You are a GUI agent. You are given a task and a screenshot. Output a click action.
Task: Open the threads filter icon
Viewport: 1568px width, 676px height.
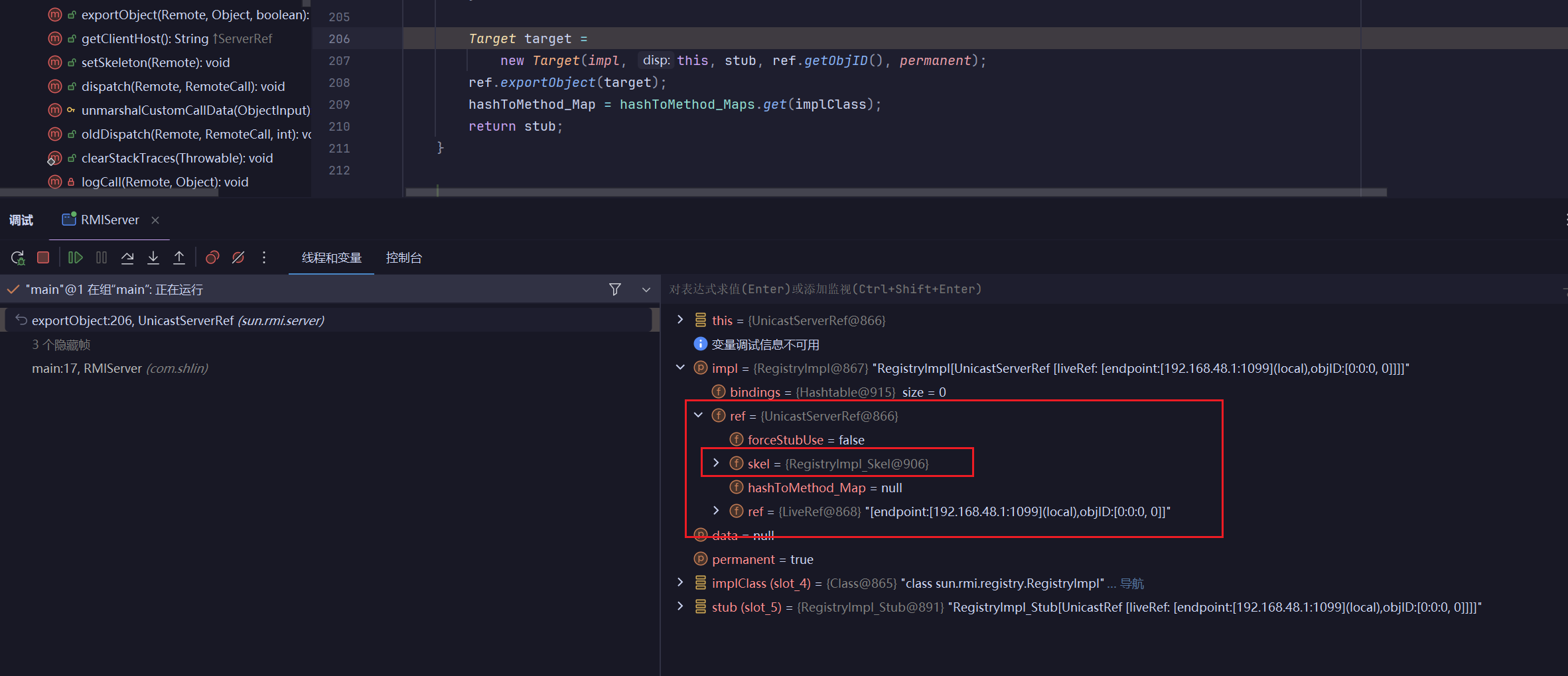[x=615, y=289]
